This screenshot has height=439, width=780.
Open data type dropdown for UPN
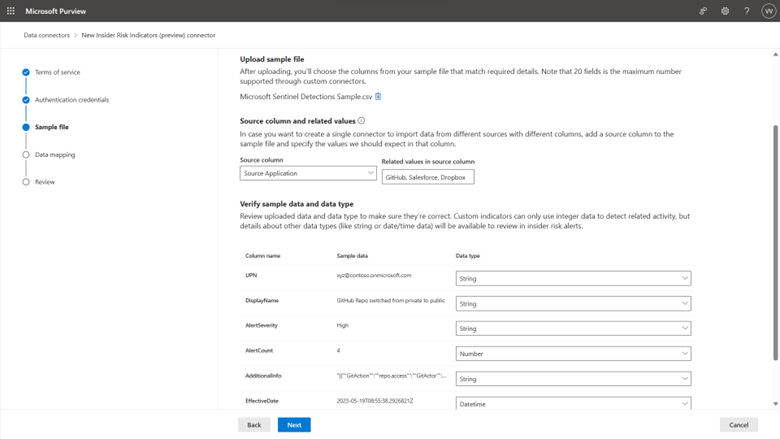pyautogui.click(x=572, y=278)
